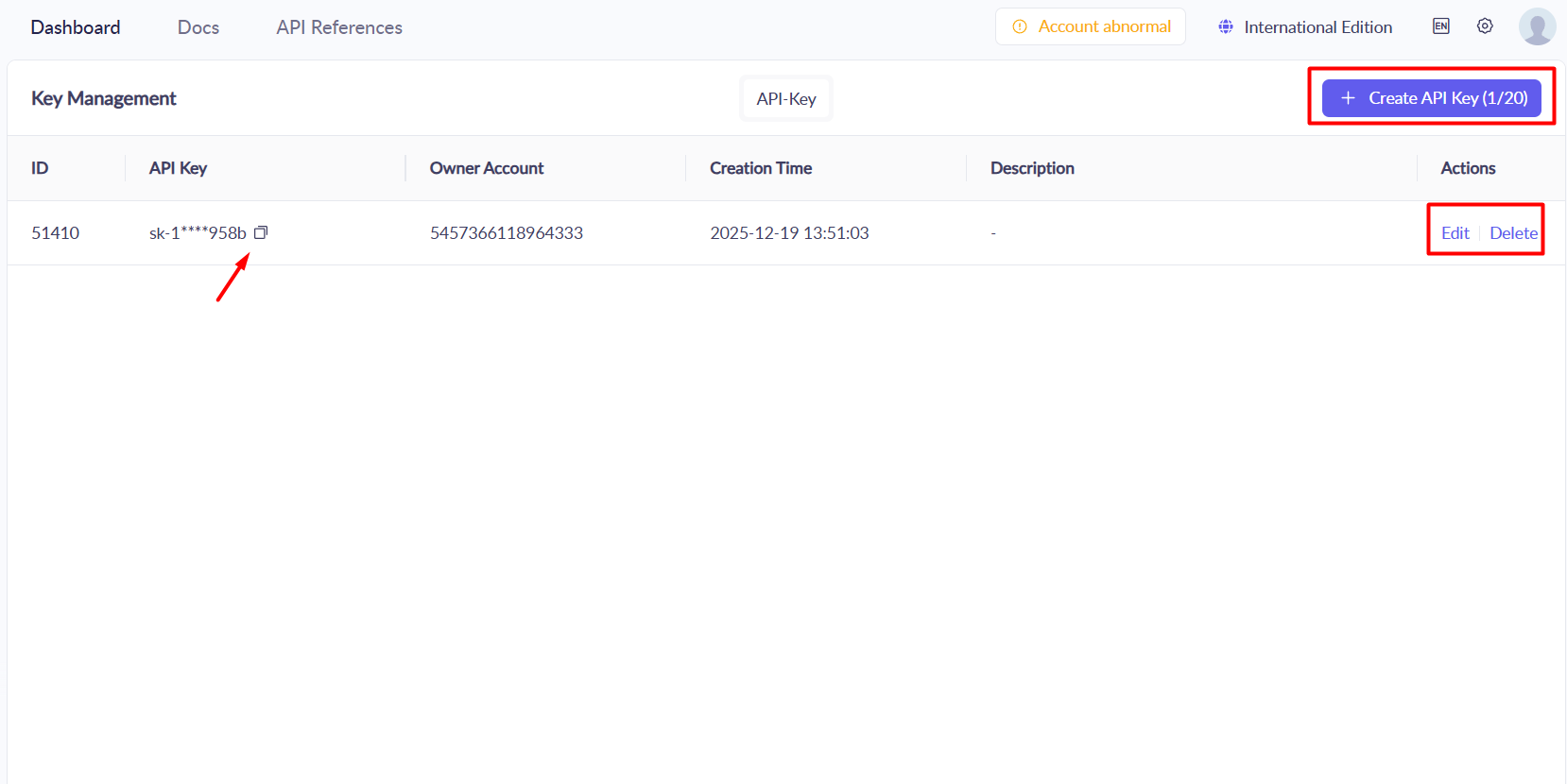Click the ID column header
The image size is (1567, 784).
(40, 168)
